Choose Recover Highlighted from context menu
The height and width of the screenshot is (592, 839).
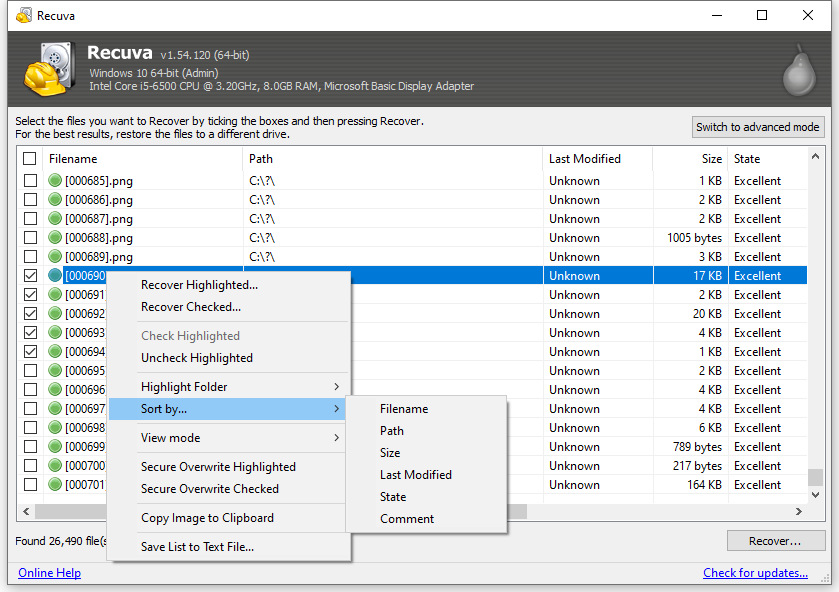(x=199, y=285)
